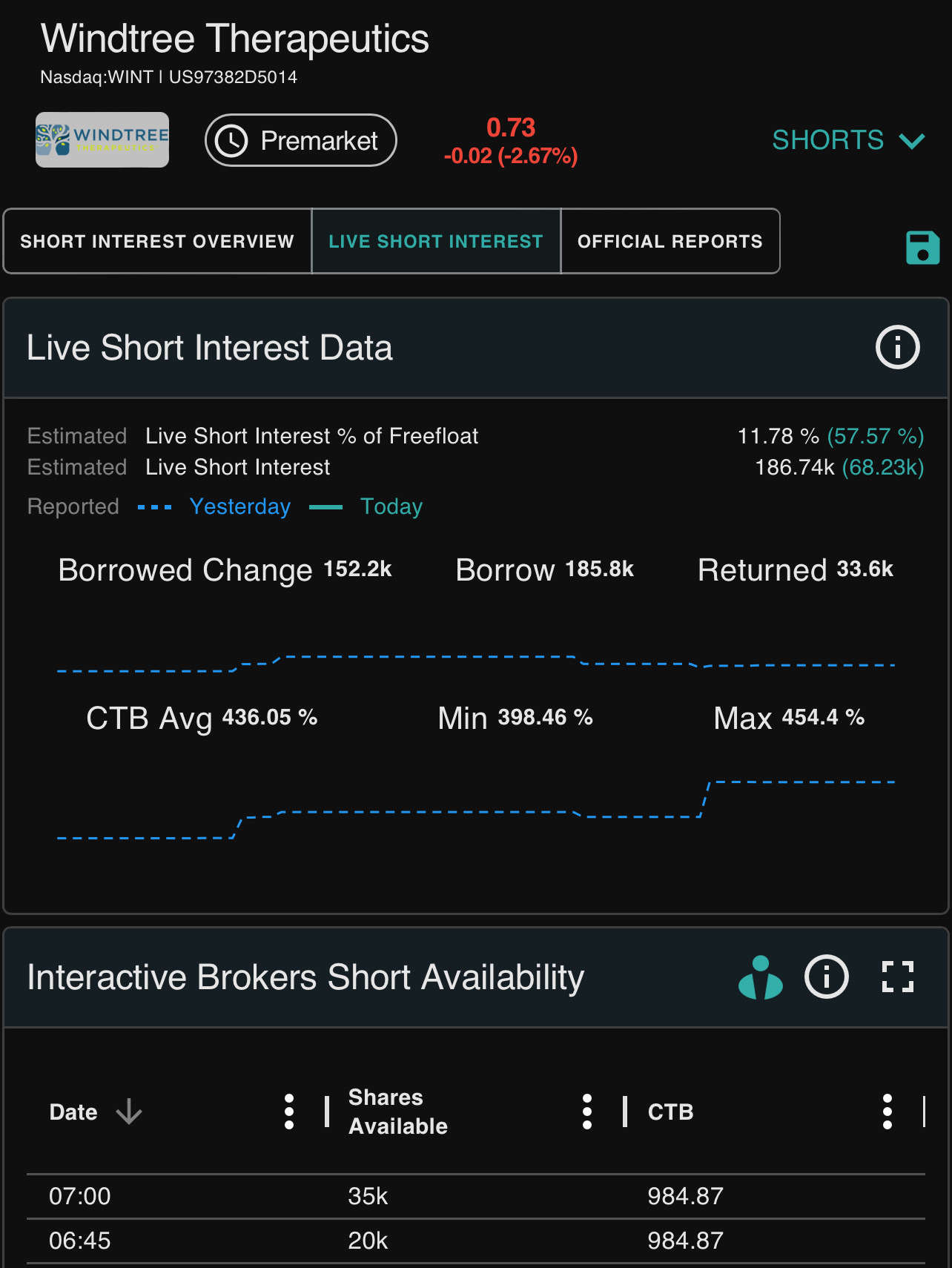Open the CTB column options menu
Viewport: 952px width, 1268px height.
click(887, 1112)
